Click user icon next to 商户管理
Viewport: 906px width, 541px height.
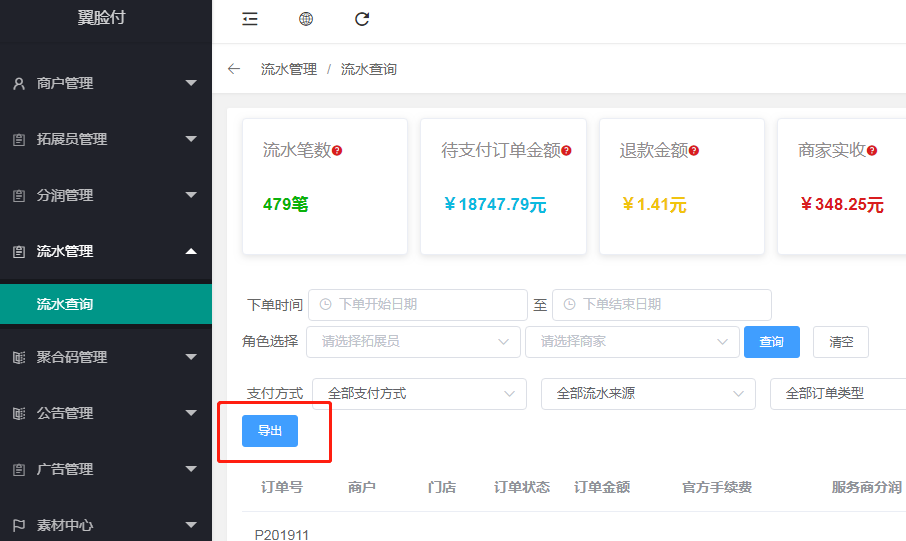coord(19,84)
